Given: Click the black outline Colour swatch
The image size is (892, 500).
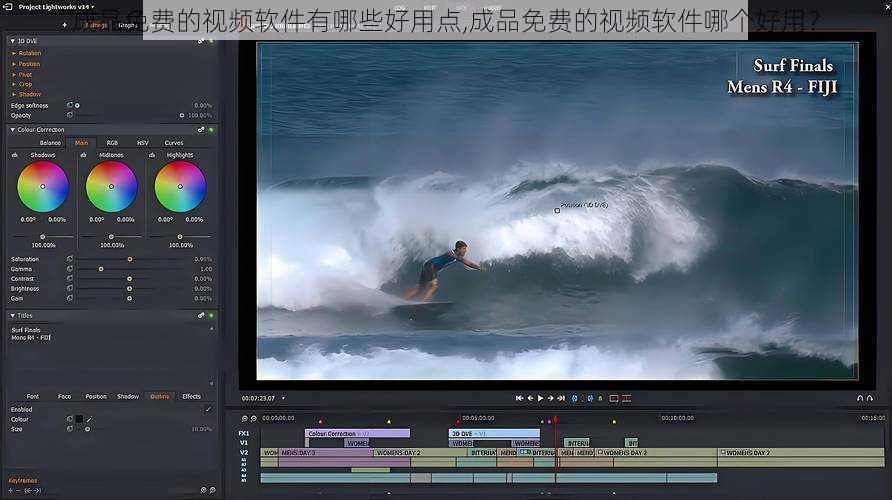Looking at the screenshot, I should pyautogui.click(x=79, y=419).
